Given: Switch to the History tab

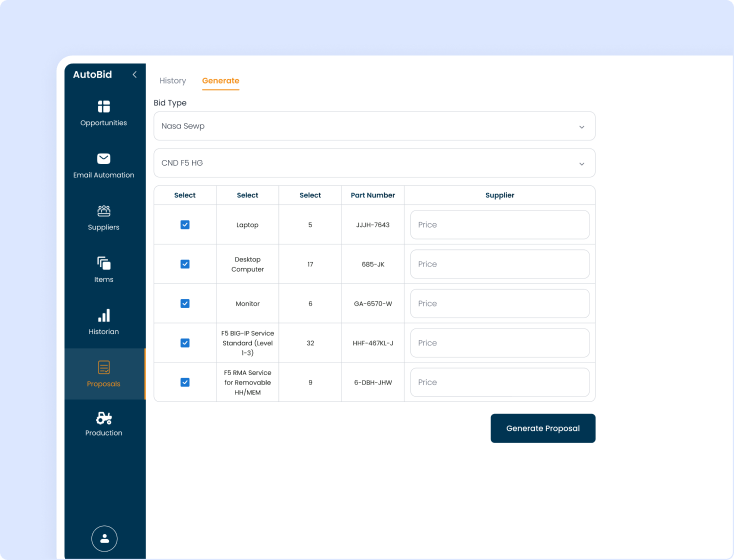Looking at the screenshot, I should [173, 81].
